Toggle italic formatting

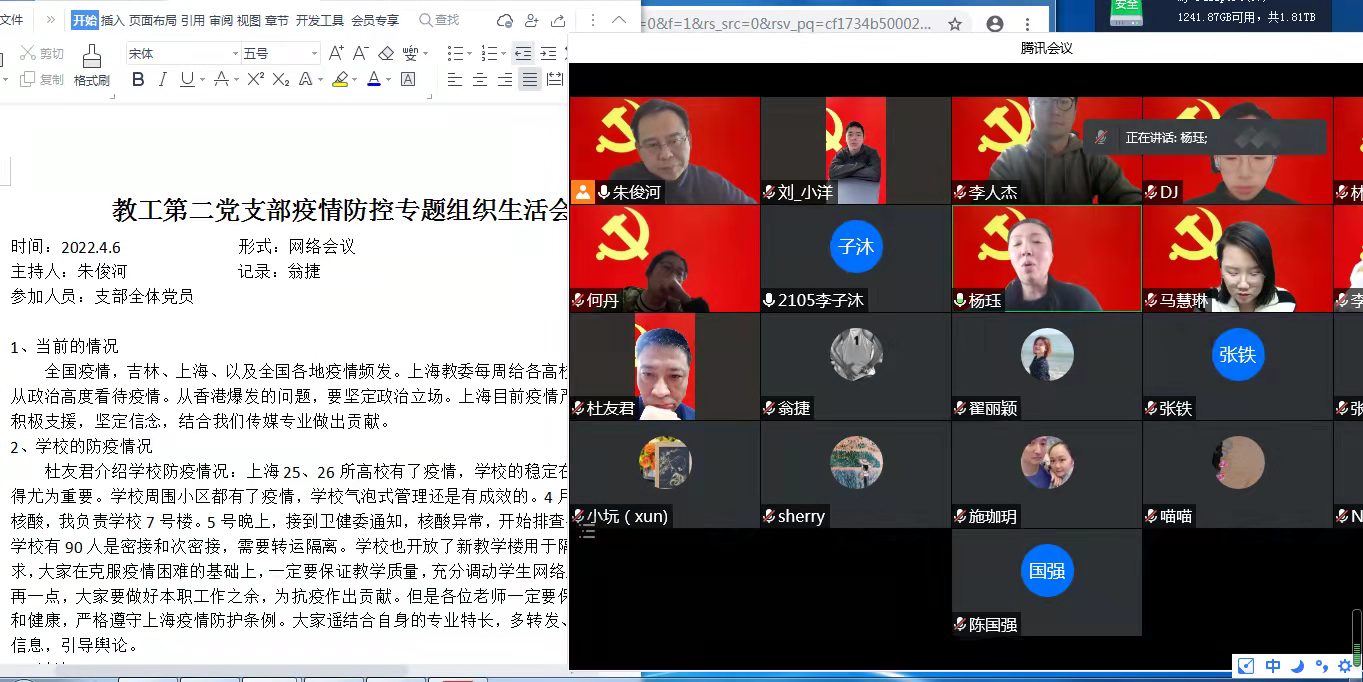[x=162, y=80]
